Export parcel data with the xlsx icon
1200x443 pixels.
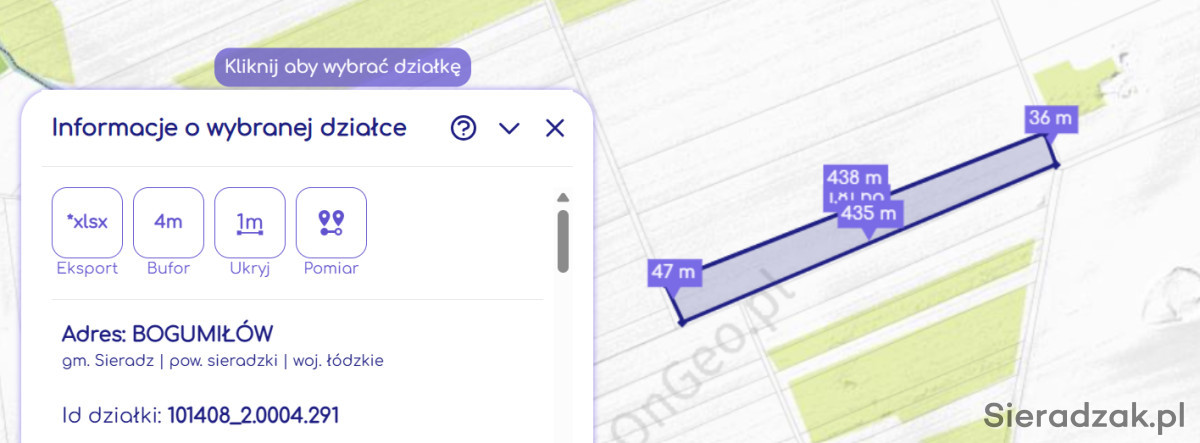tap(87, 222)
